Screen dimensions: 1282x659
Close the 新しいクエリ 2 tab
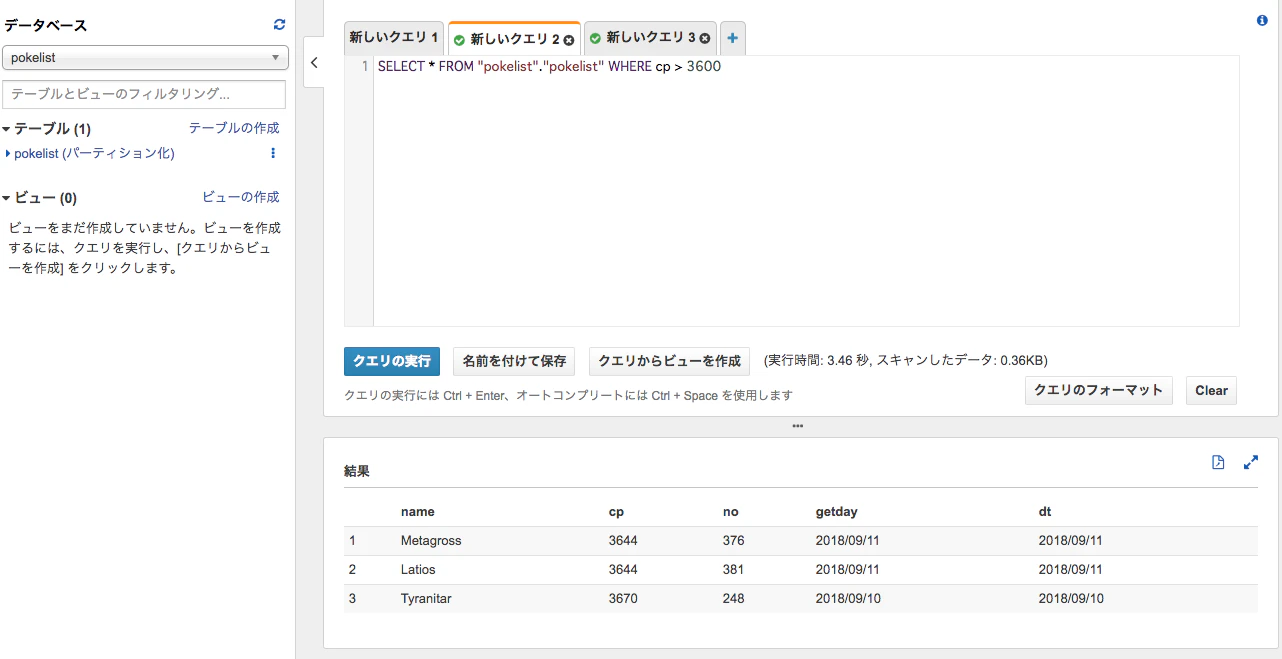pos(569,40)
